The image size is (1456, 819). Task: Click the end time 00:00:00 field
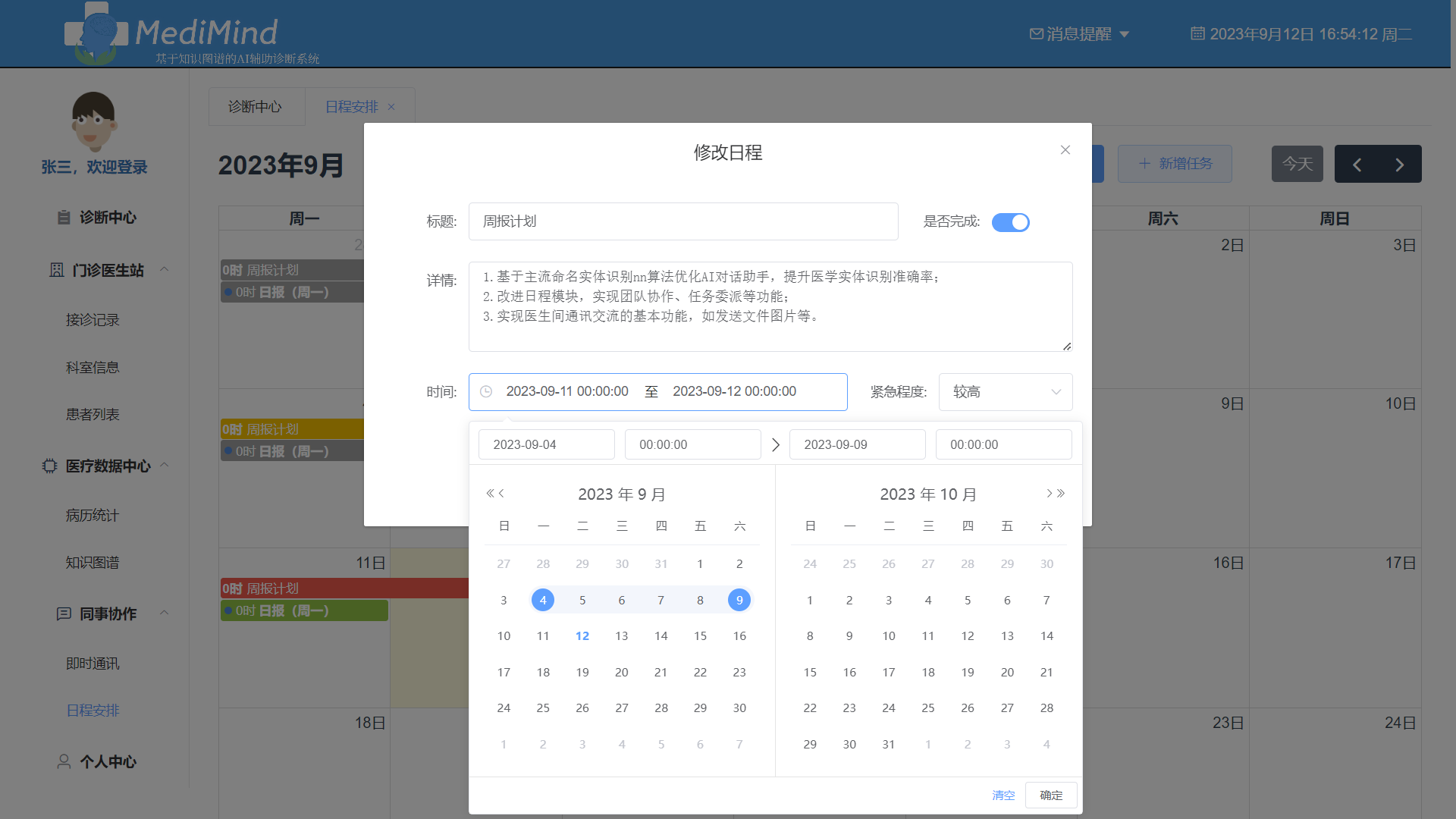1004,444
